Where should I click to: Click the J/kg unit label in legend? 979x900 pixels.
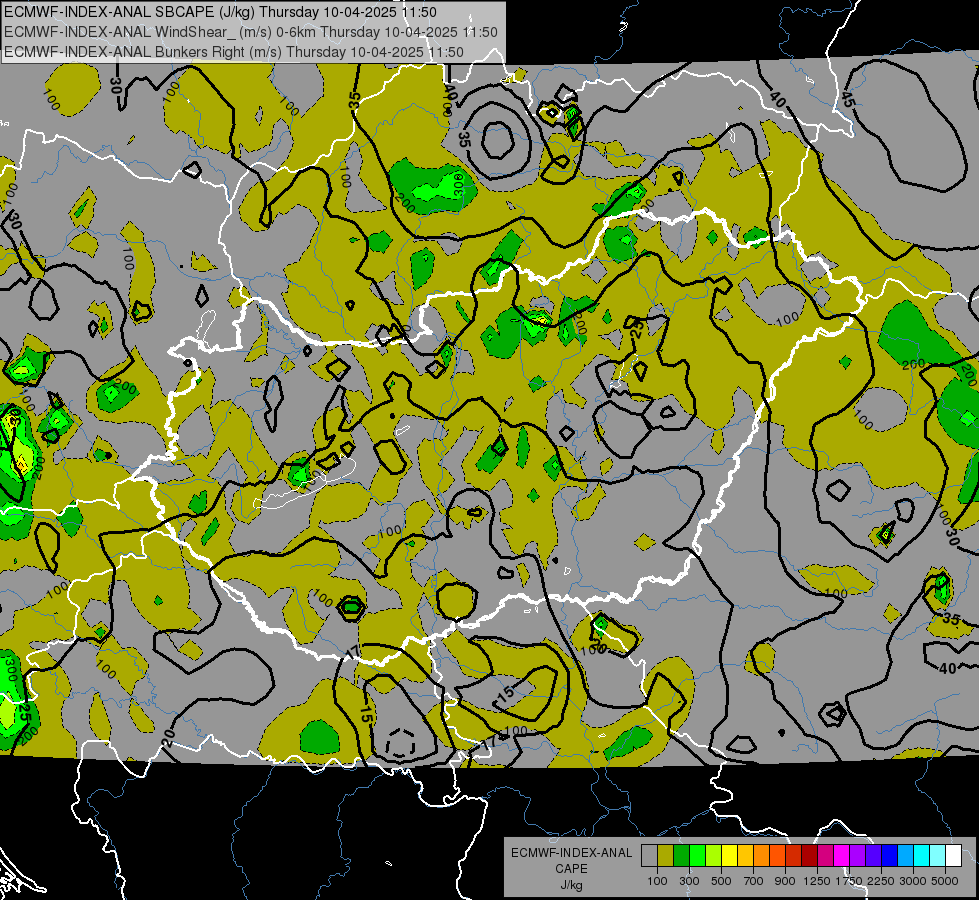point(571,885)
